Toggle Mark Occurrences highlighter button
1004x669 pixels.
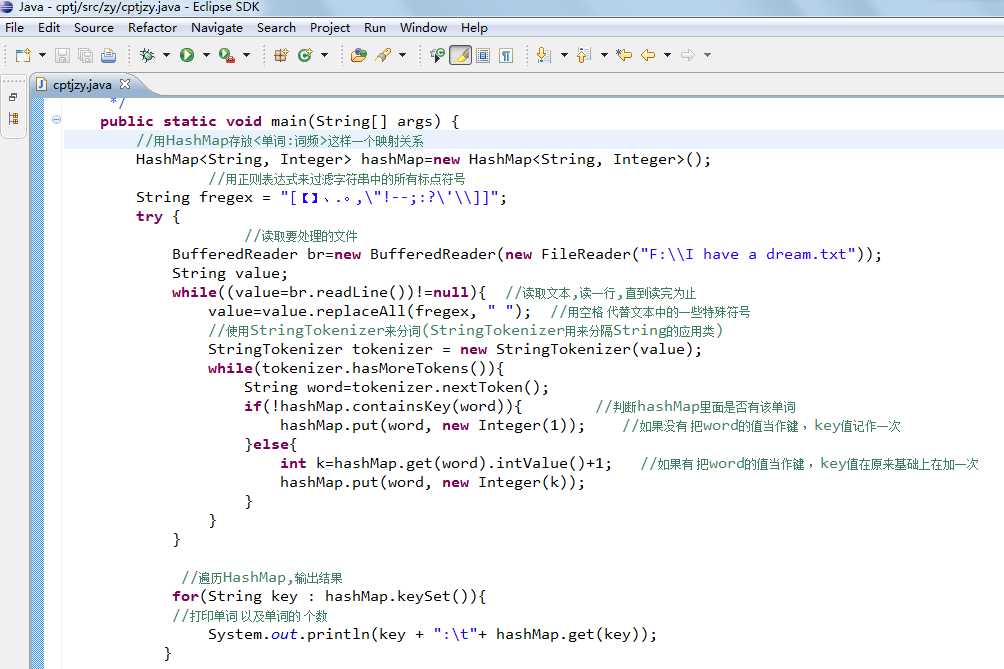[460, 56]
